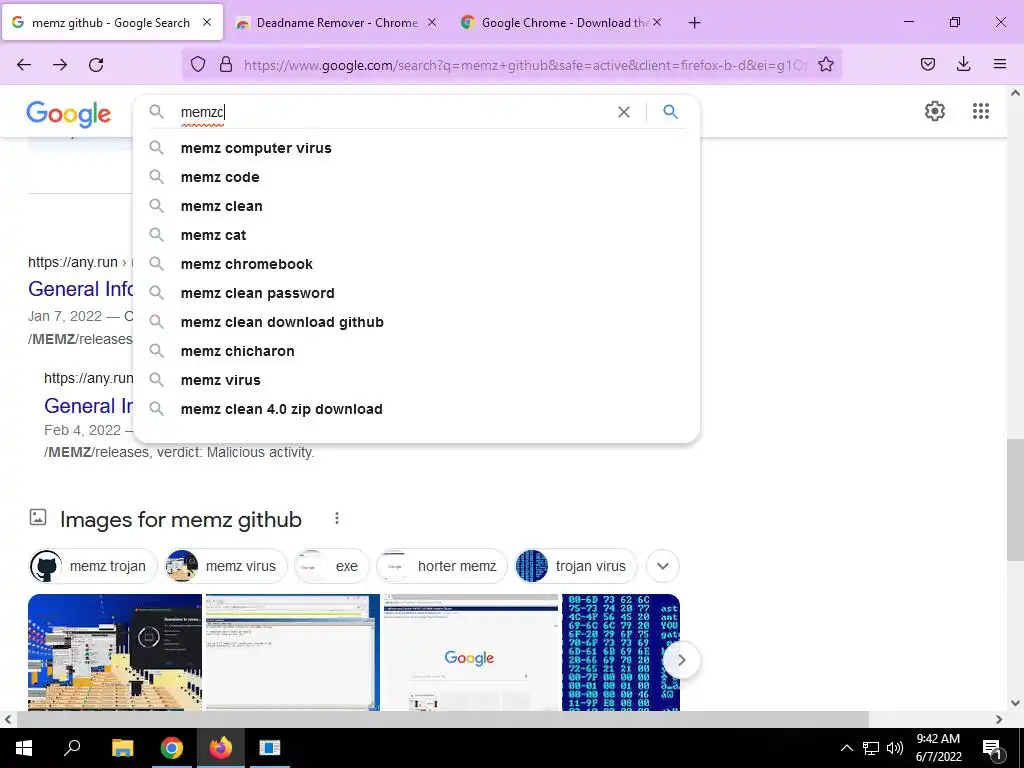The height and width of the screenshot is (768, 1024).
Task: Submit search with blue magnifier button
Action: (x=670, y=112)
